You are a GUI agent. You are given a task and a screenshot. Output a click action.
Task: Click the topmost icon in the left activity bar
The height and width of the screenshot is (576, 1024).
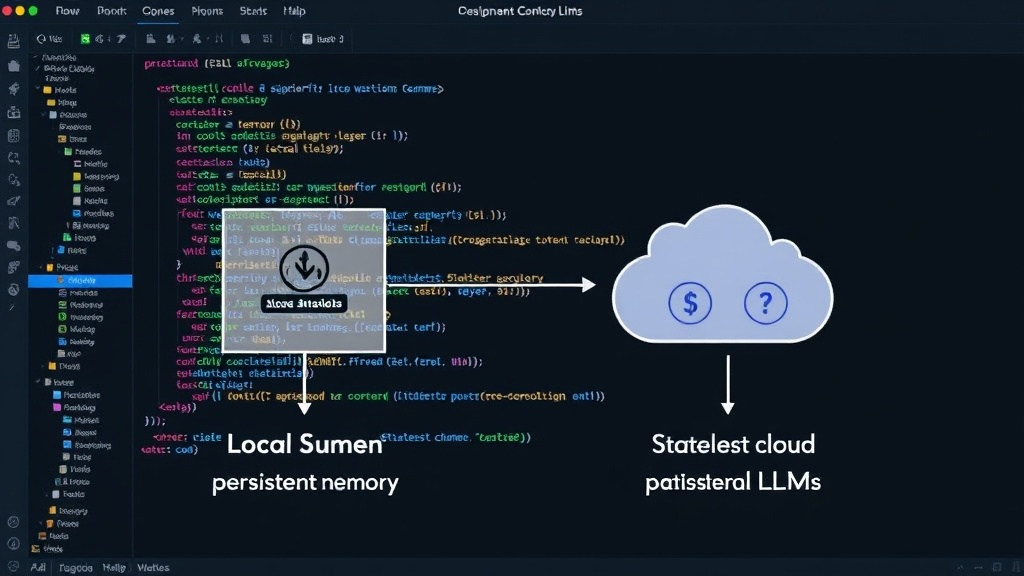(x=13, y=42)
